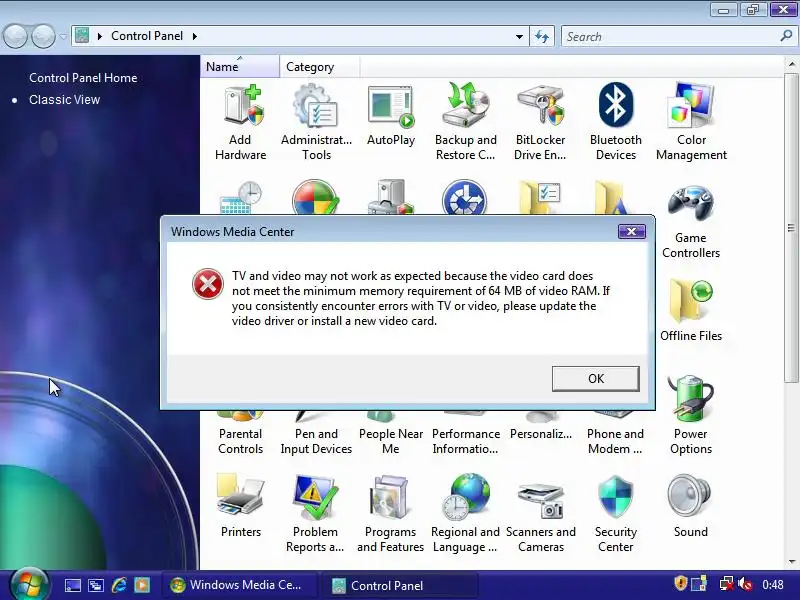
Task: Expand the root breadcrumb arrow
Action: [x=99, y=36]
